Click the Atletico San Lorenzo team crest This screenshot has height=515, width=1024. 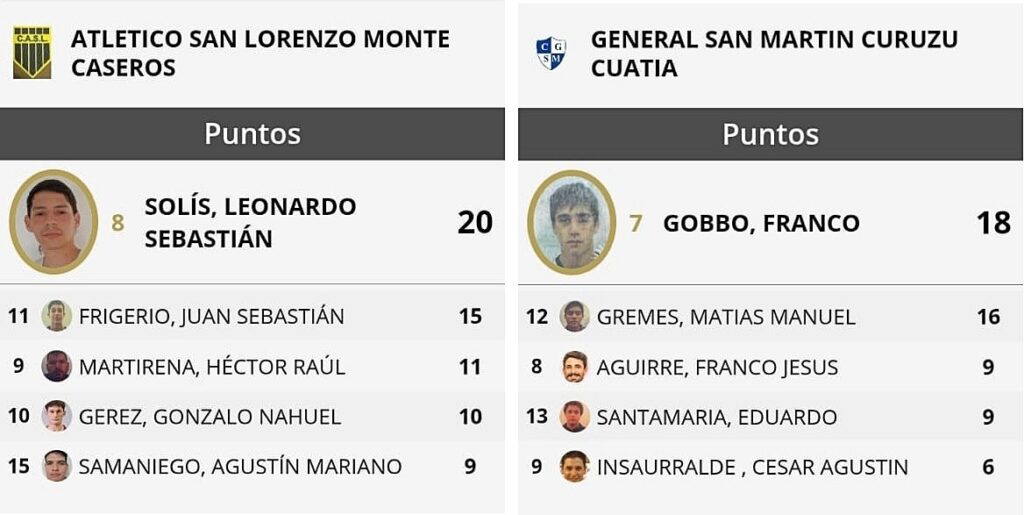point(32,53)
